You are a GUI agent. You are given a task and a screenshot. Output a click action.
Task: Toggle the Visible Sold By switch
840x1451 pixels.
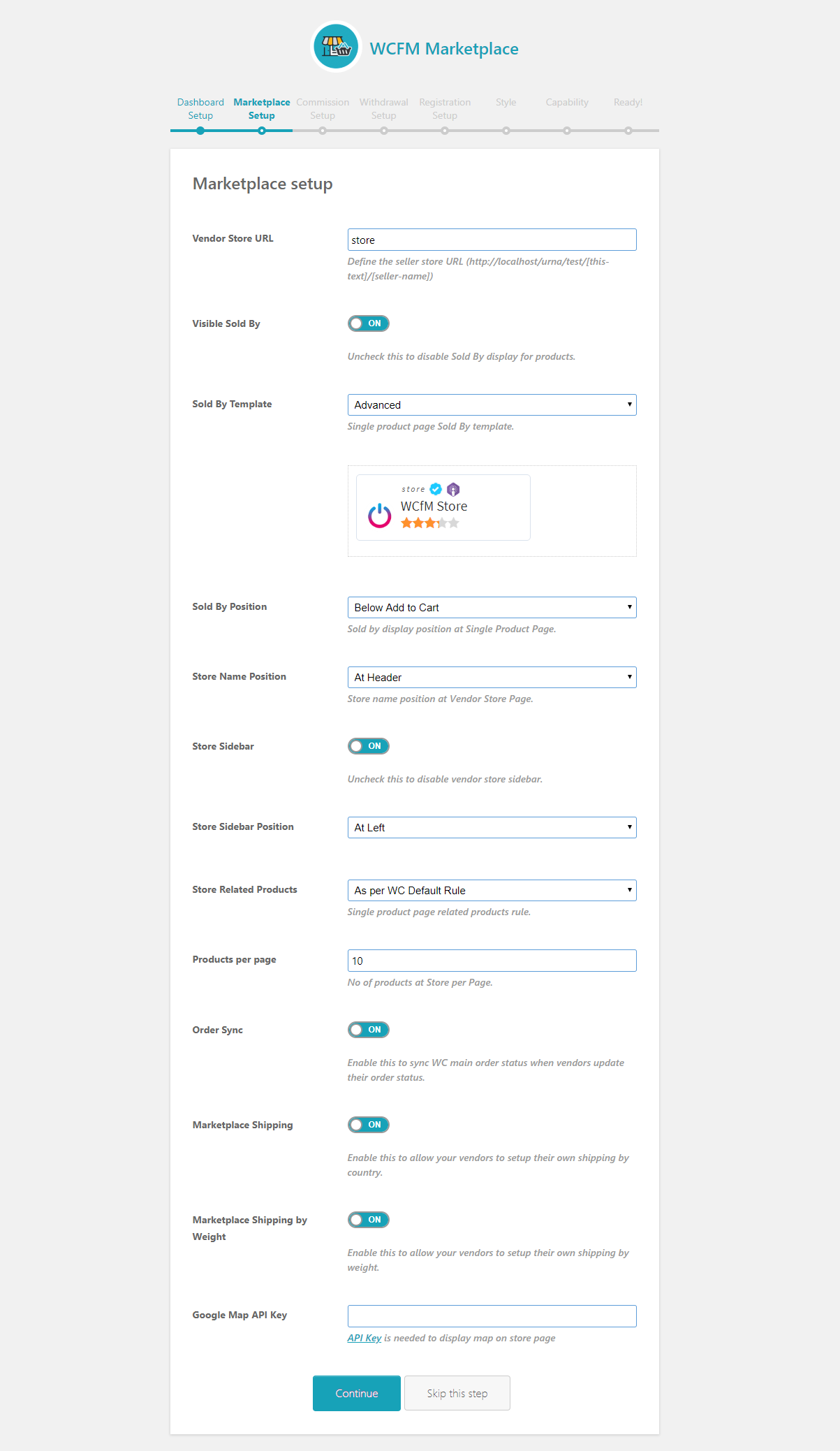point(369,323)
